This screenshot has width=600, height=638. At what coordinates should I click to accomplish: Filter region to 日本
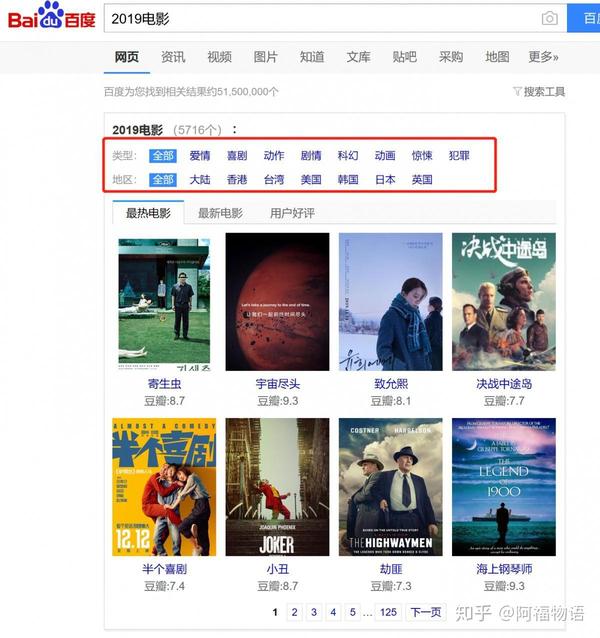coord(385,179)
